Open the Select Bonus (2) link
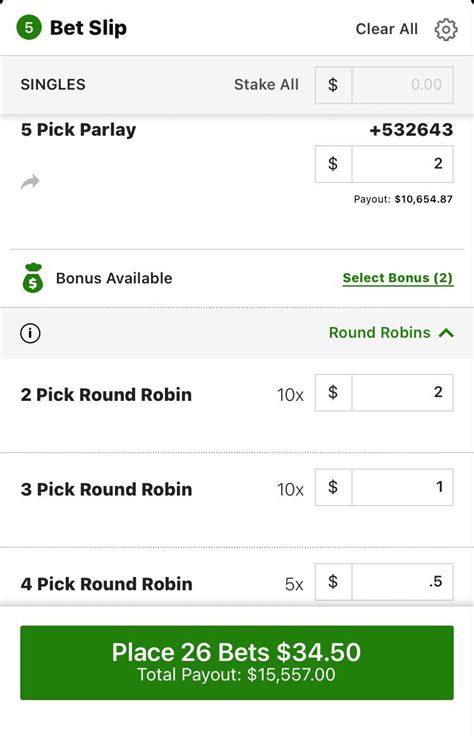 click(x=398, y=278)
